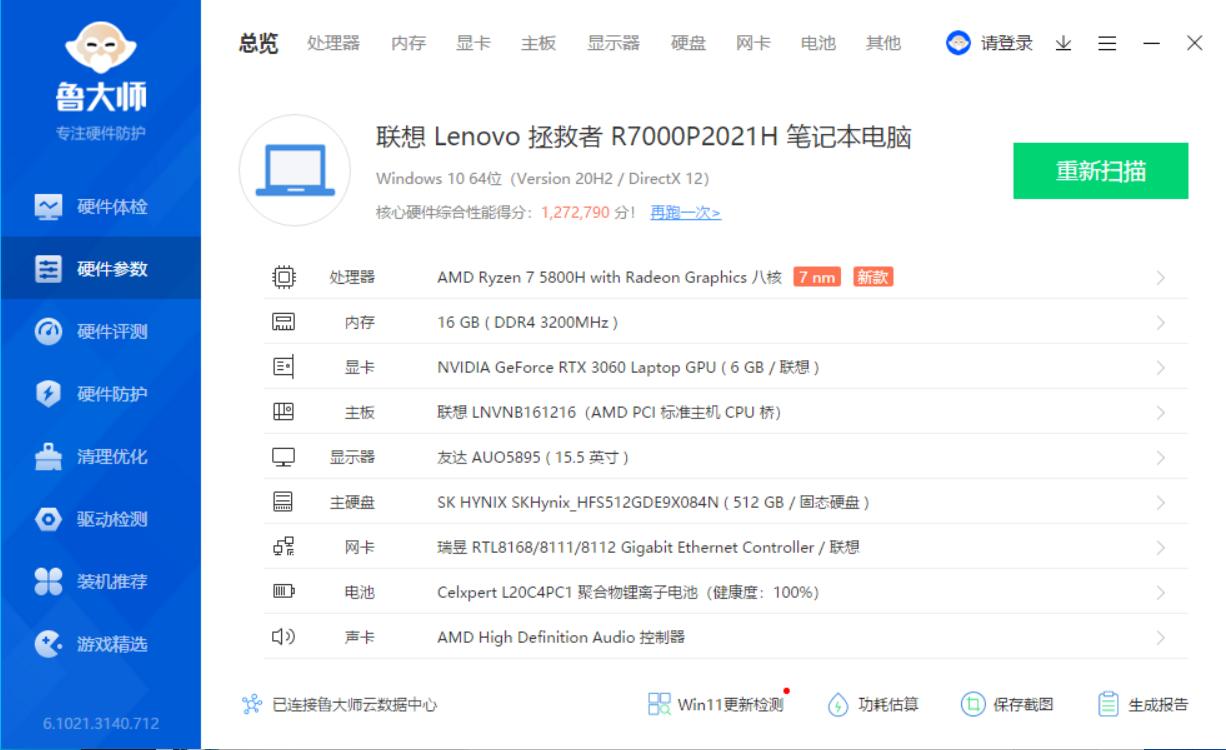Switch to the 显卡 tab
This screenshot has height=750, width=1226.
[x=473, y=43]
